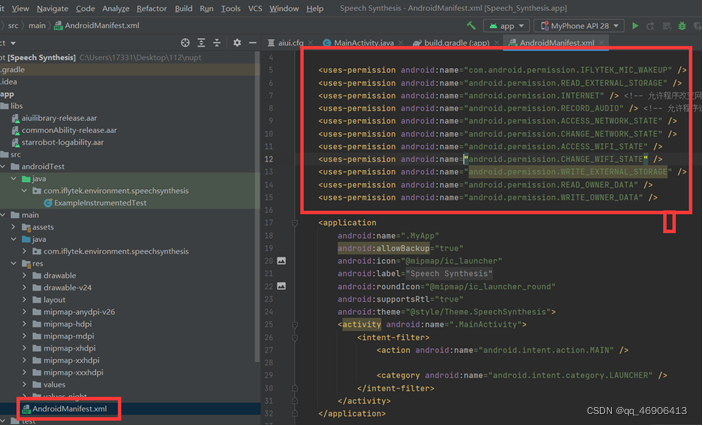Screen dimensions: 703x426
Task: Expand the drawable folder
Action: coord(24,275)
